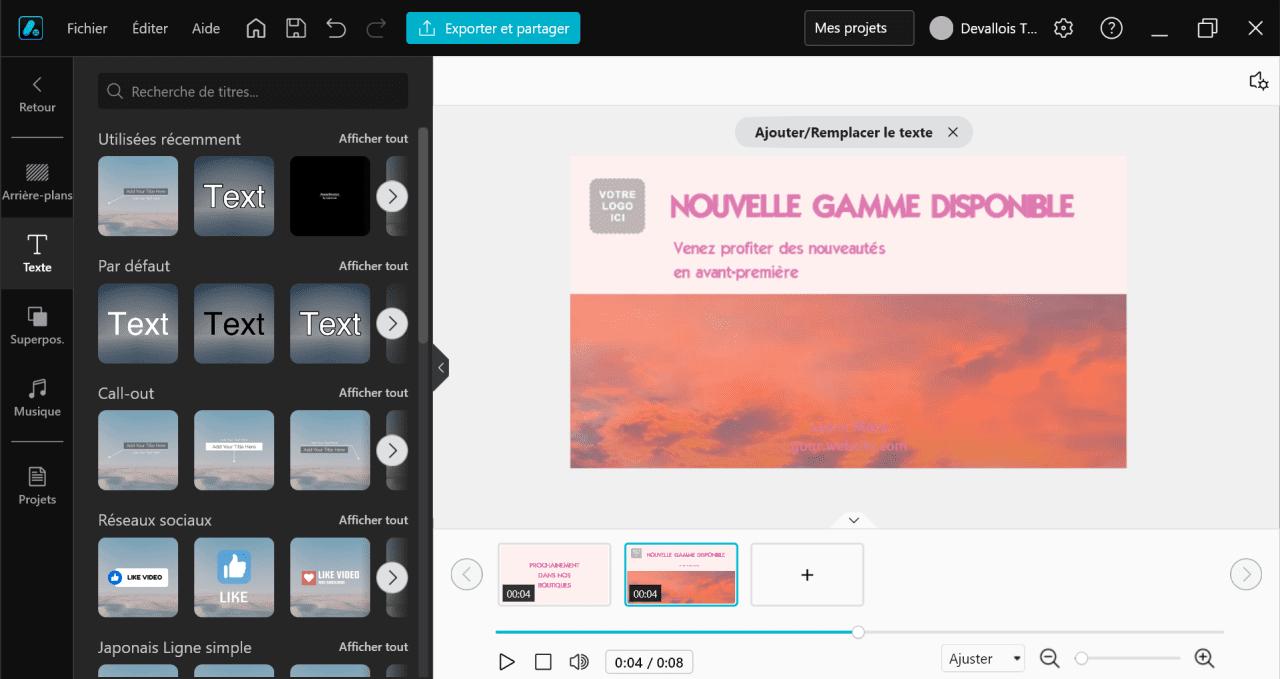Select first default Text style thumbnail

tap(138, 323)
